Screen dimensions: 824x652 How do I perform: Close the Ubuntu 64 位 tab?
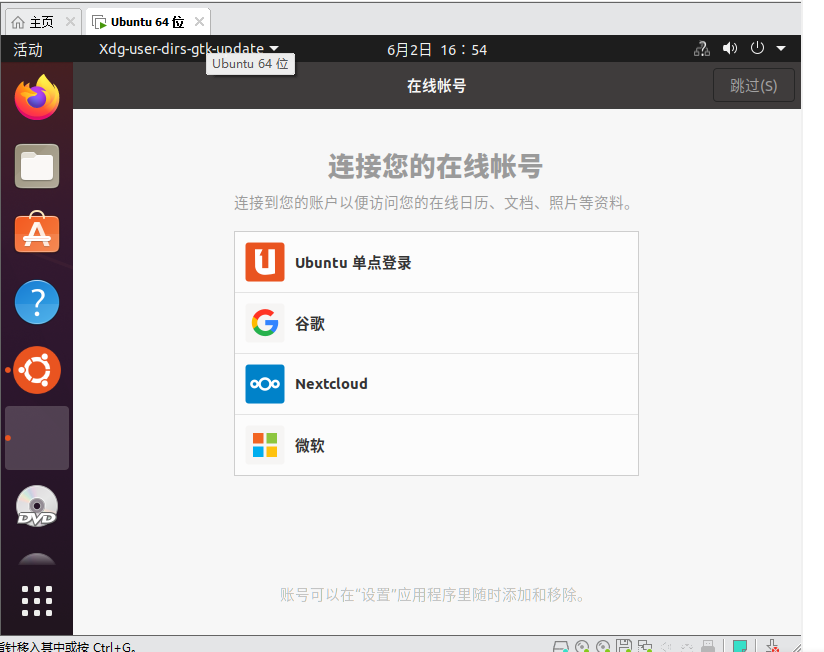click(x=199, y=22)
